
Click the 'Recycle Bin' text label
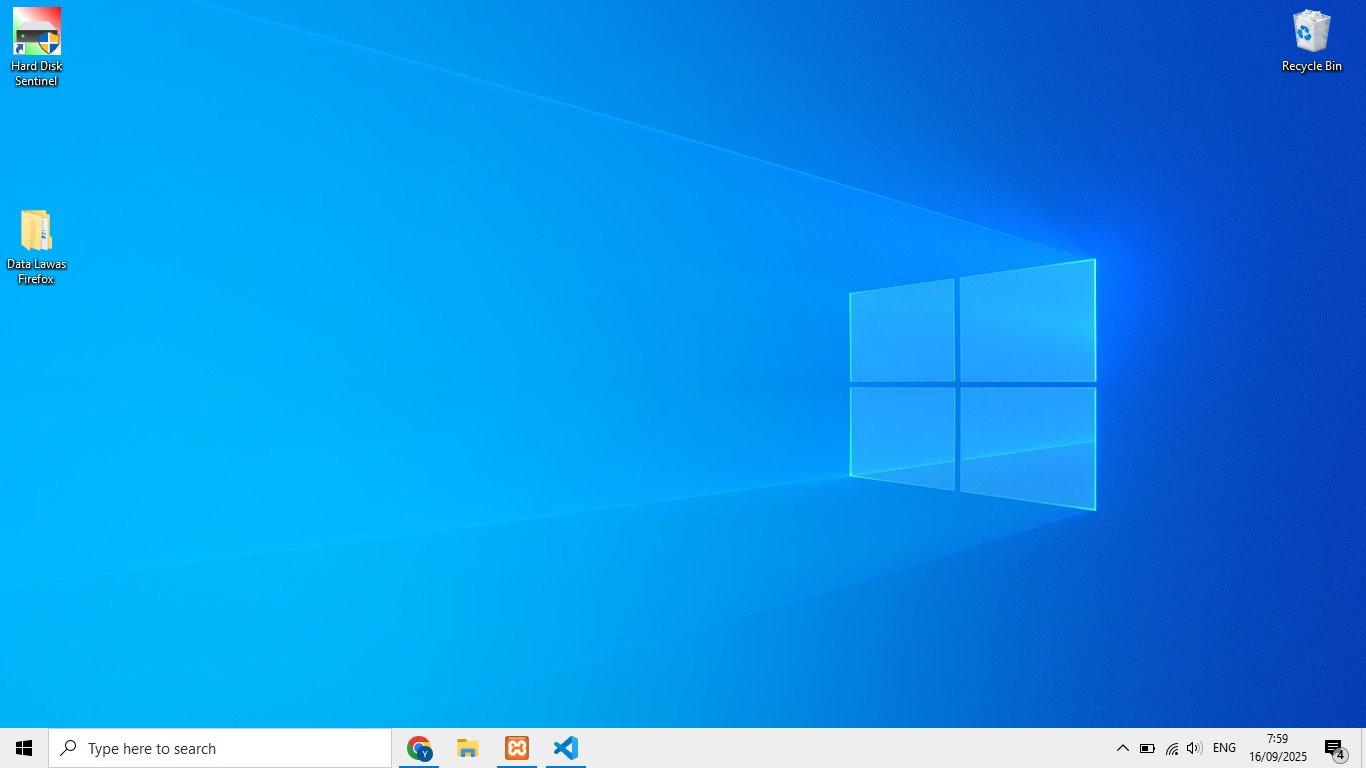pos(1311,67)
